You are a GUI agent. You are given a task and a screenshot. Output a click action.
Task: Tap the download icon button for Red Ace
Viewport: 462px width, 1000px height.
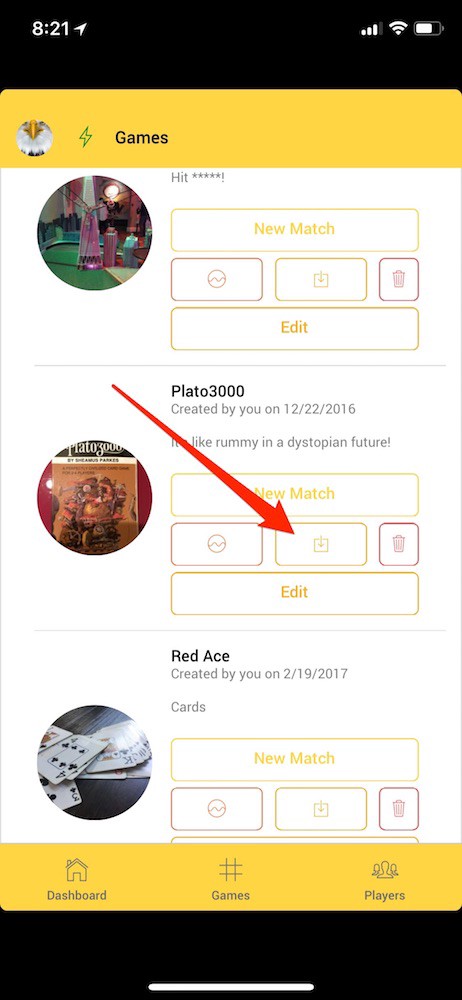click(321, 809)
